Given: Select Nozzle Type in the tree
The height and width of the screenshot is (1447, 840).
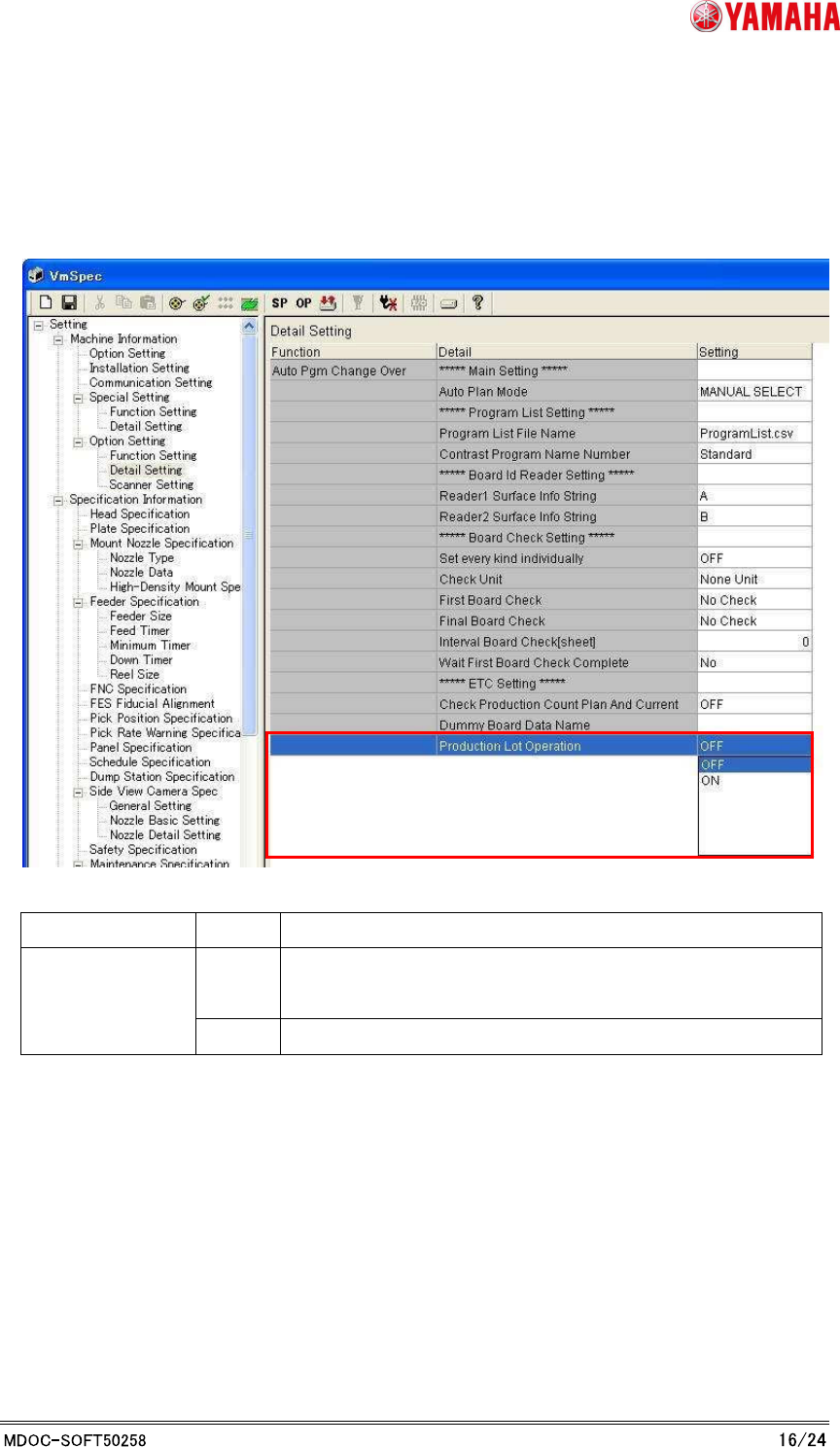Looking at the screenshot, I should click(142, 558).
